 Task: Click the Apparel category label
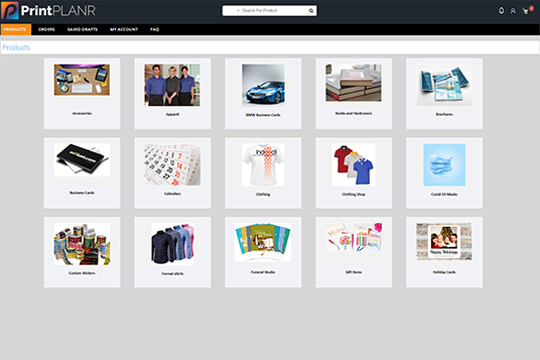point(172,114)
